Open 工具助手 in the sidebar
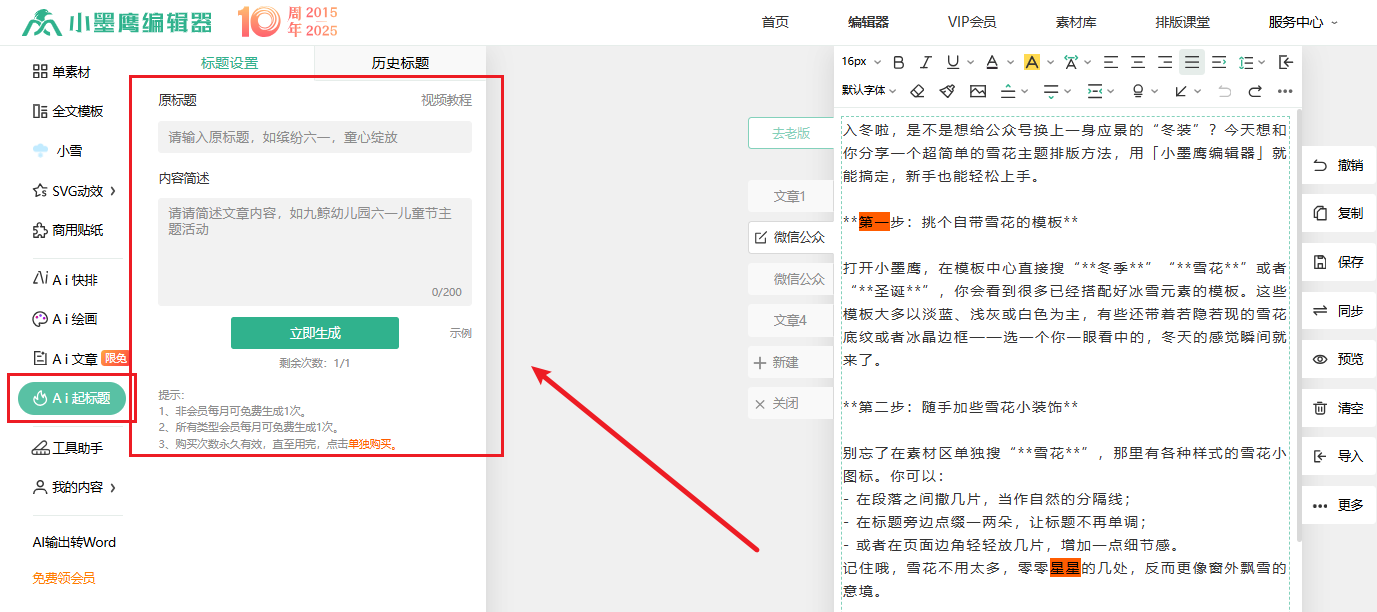The image size is (1377, 612). pyautogui.click(x=67, y=448)
